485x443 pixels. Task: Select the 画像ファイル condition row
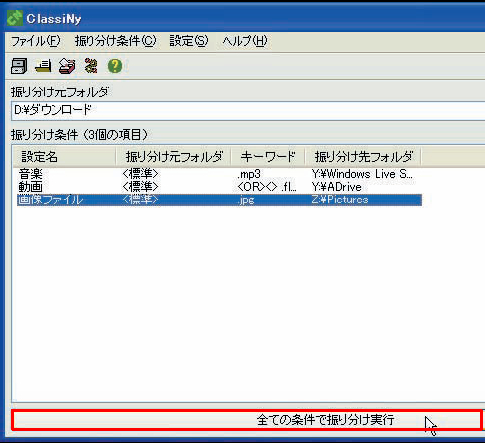coord(219,200)
